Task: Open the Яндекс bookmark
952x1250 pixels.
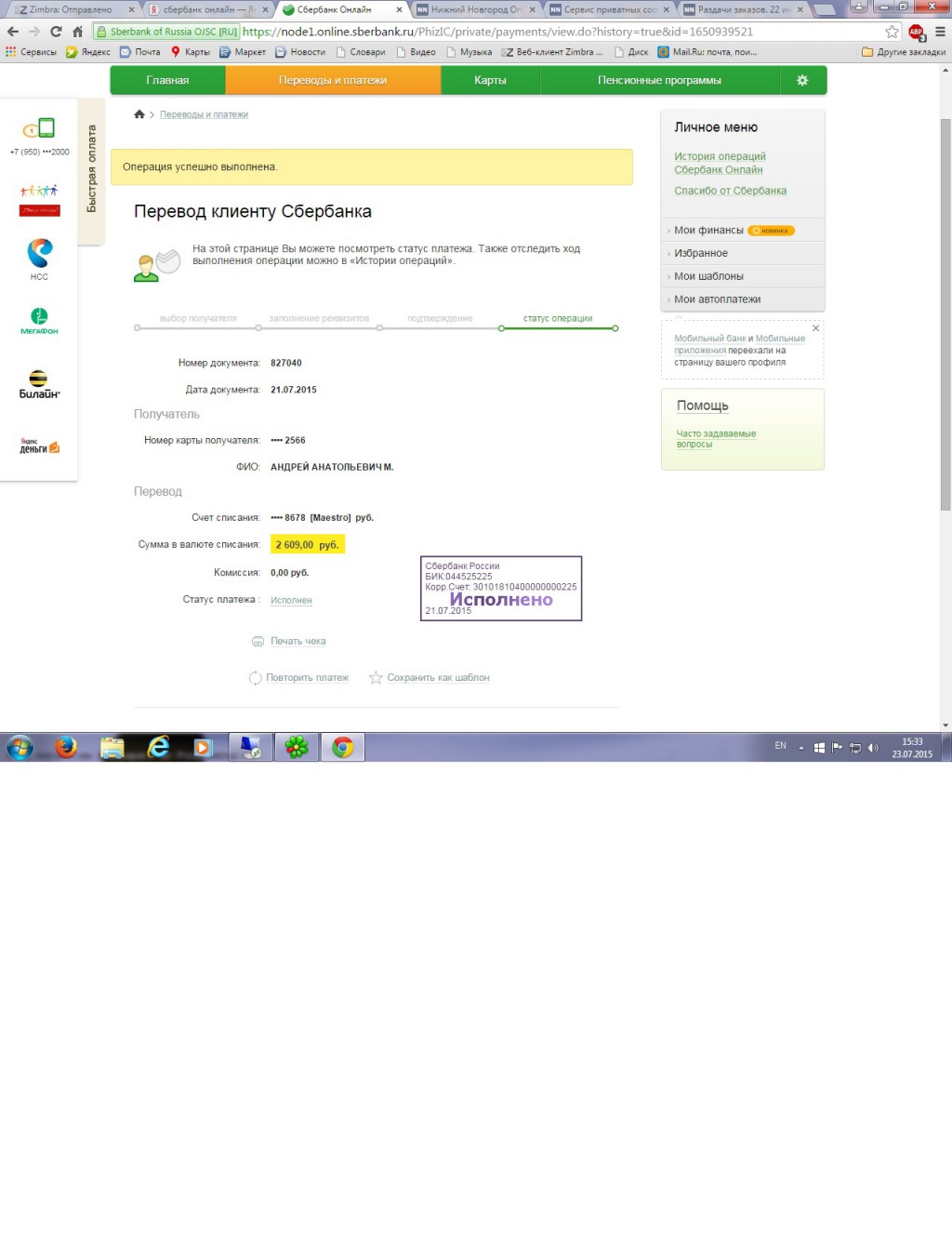Action: pos(88,52)
